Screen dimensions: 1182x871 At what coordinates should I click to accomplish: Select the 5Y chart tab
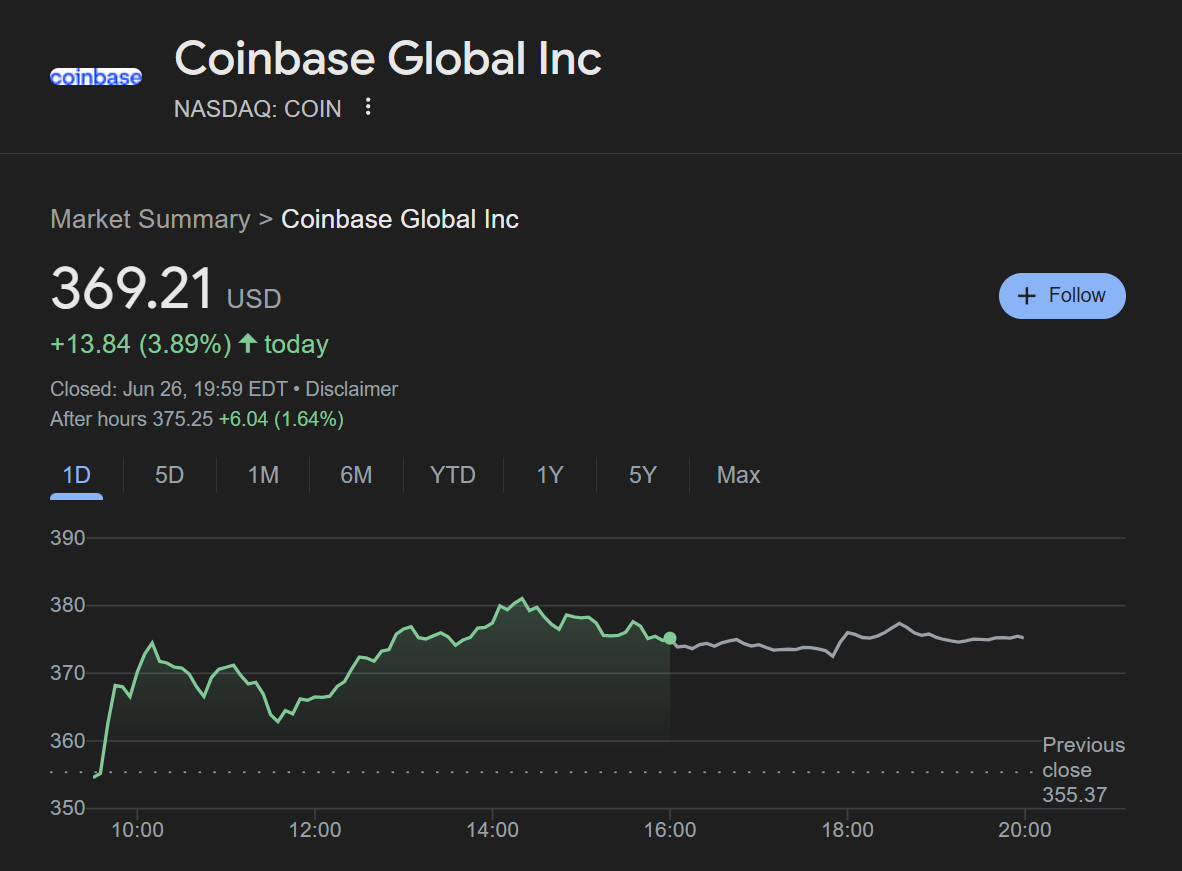click(643, 475)
